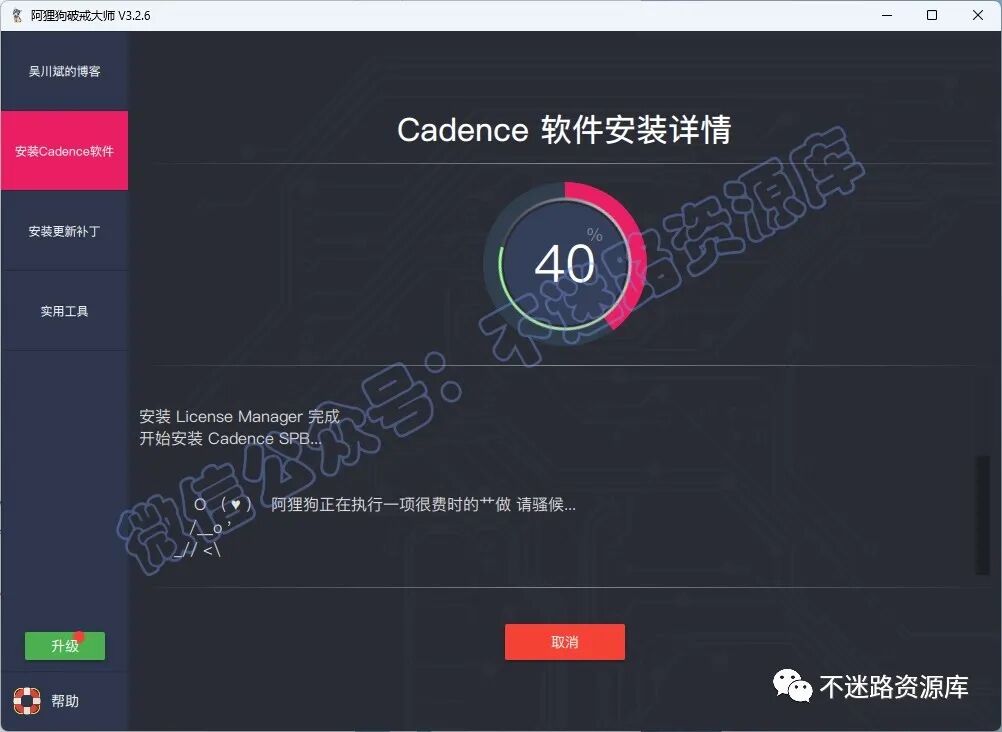
Task: Open the 安装更新补丁 sidebar tab
Action: click(65, 231)
